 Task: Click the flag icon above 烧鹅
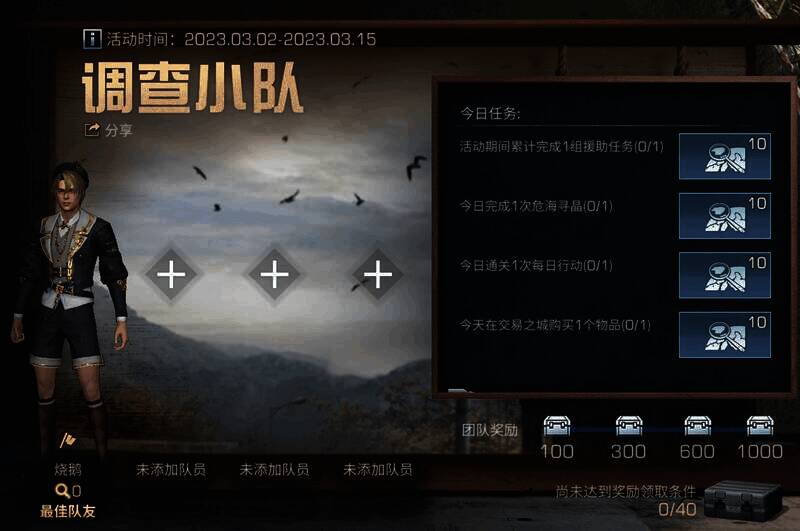[x=67, y=440]
